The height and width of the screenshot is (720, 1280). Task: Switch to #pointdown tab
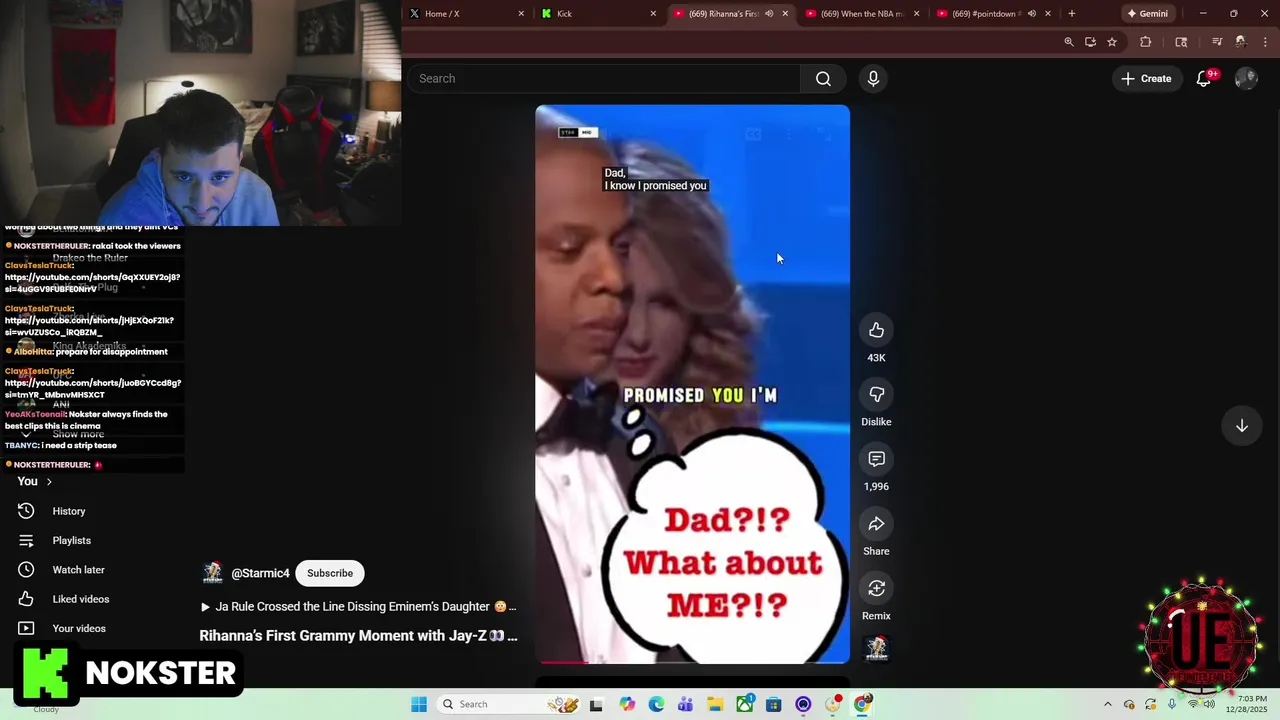[x=993, y=14]
